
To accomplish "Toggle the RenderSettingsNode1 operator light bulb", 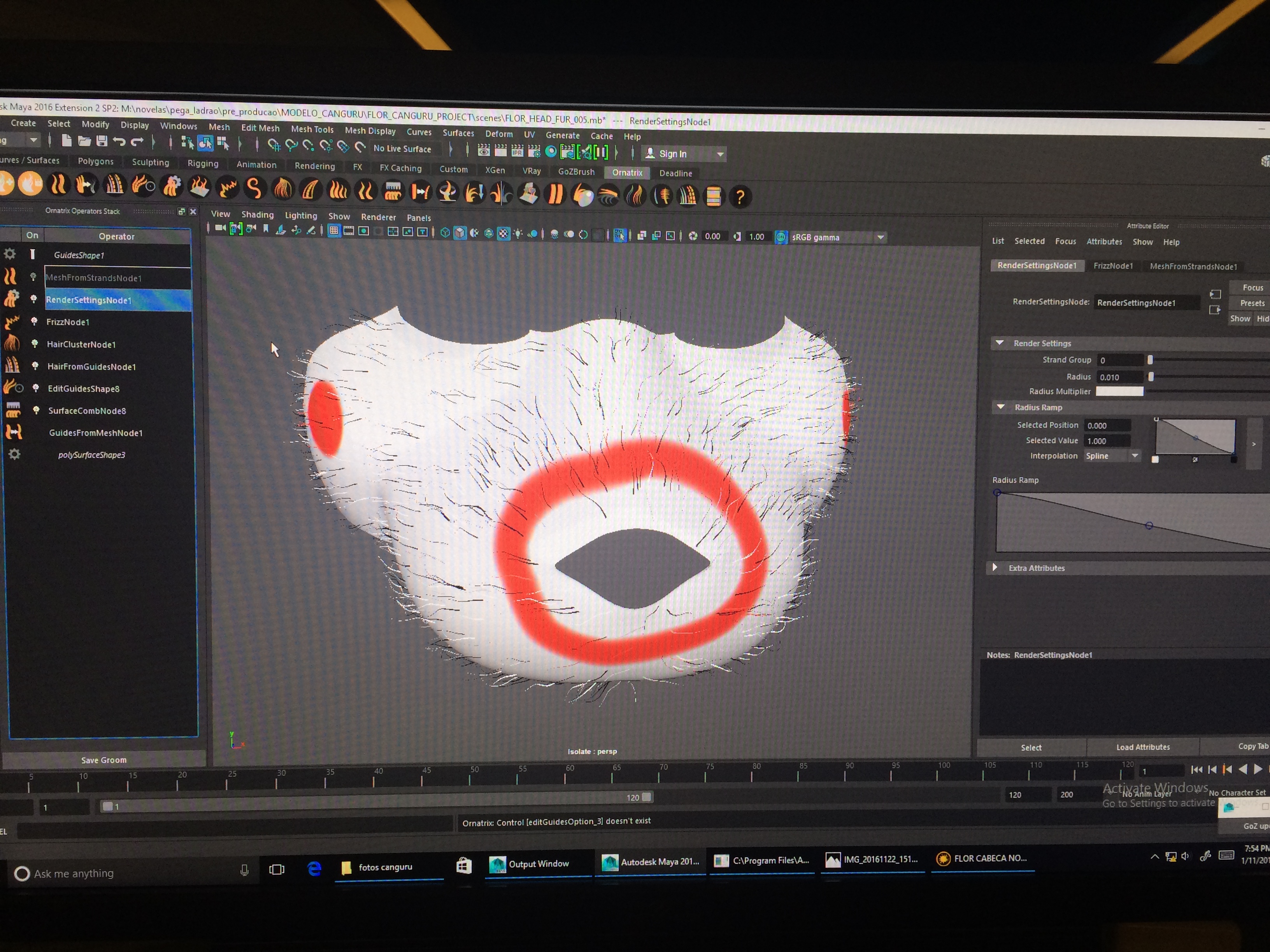I will coord(33,298).
